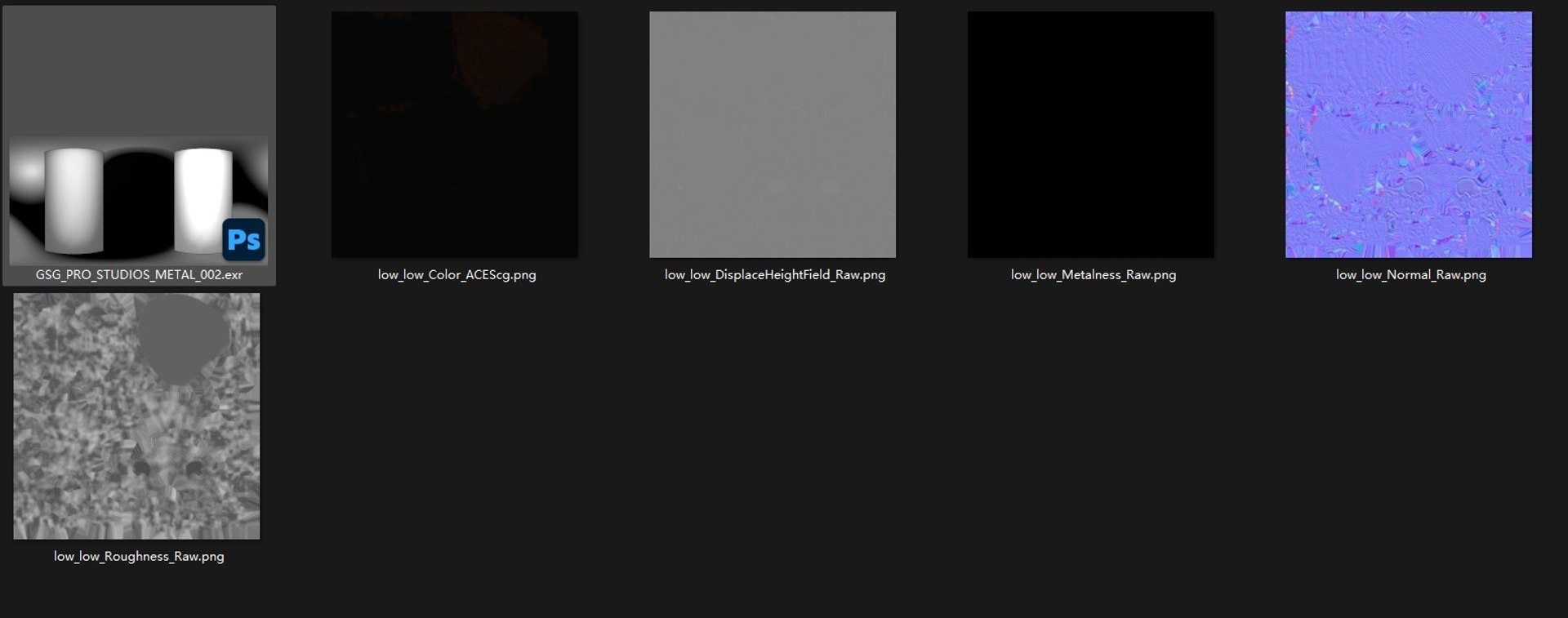
Task: Click the bright white cylinder in the exr preview
Action: click(203, 200)
